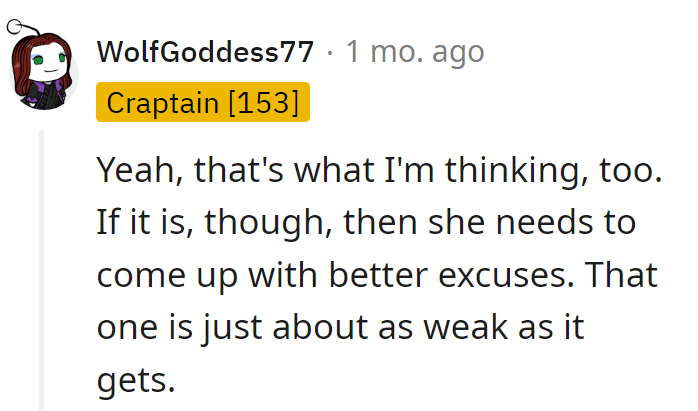
Task: Click the yellow "Craptain [153]" flair badge
Action: [203, 103]
